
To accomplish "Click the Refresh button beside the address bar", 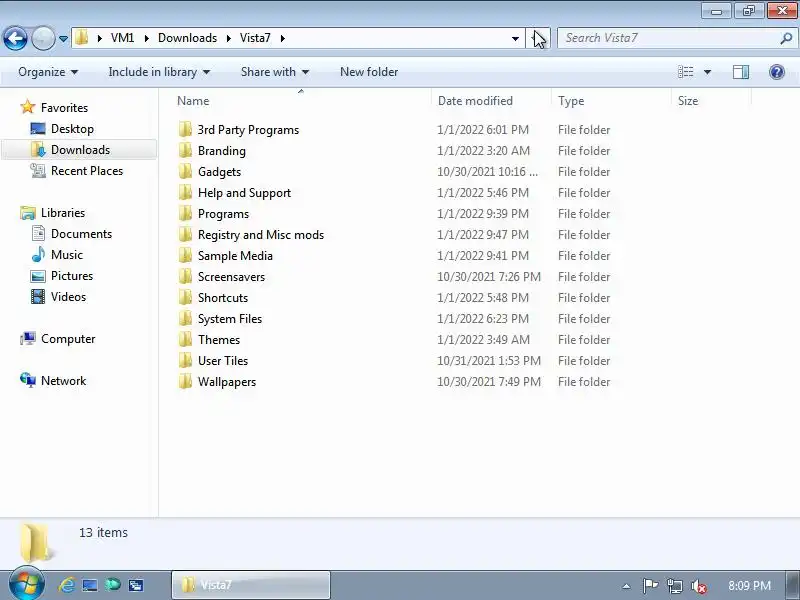I will click(x=538, y=38).
